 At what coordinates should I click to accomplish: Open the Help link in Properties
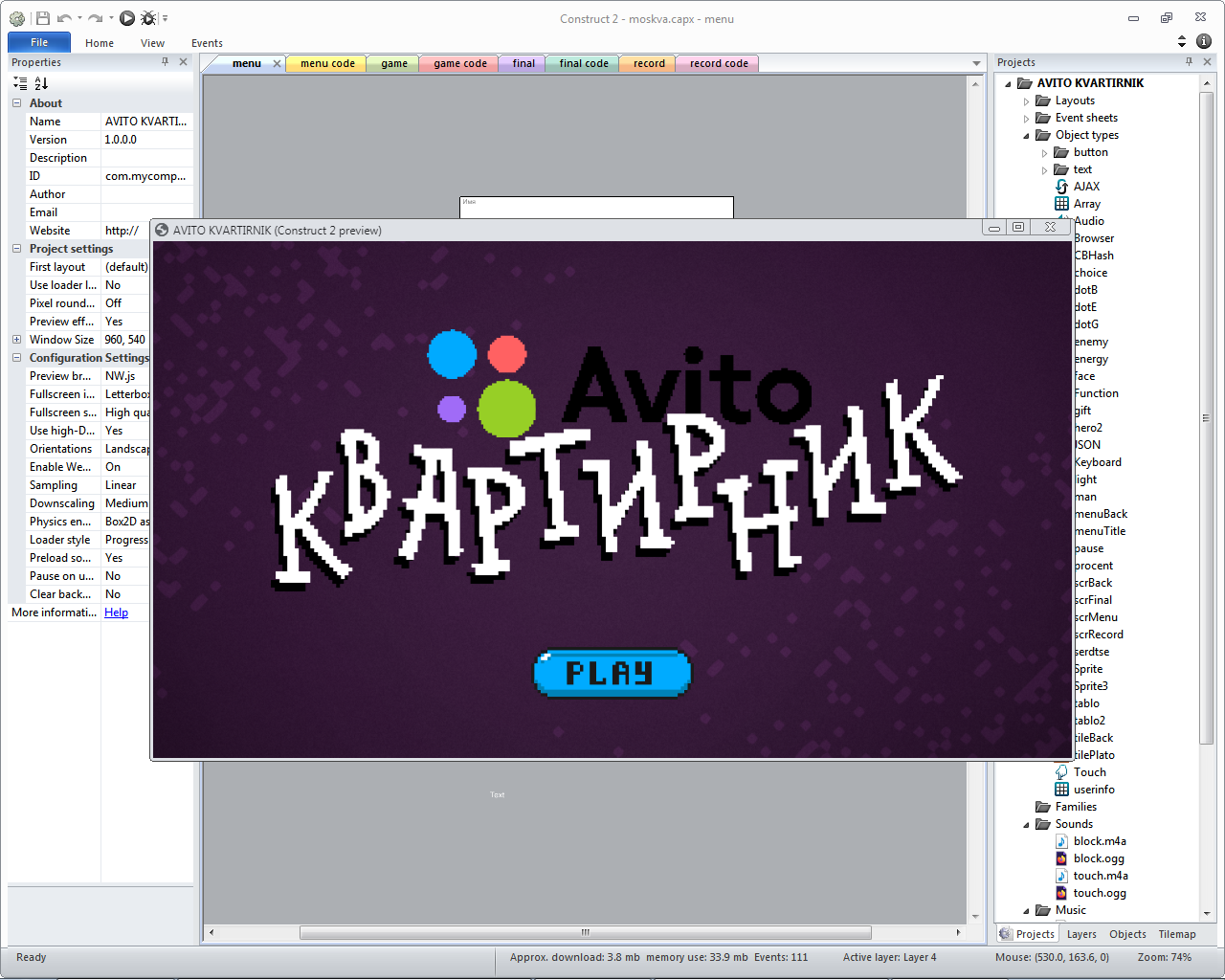[x=116, y=612]
